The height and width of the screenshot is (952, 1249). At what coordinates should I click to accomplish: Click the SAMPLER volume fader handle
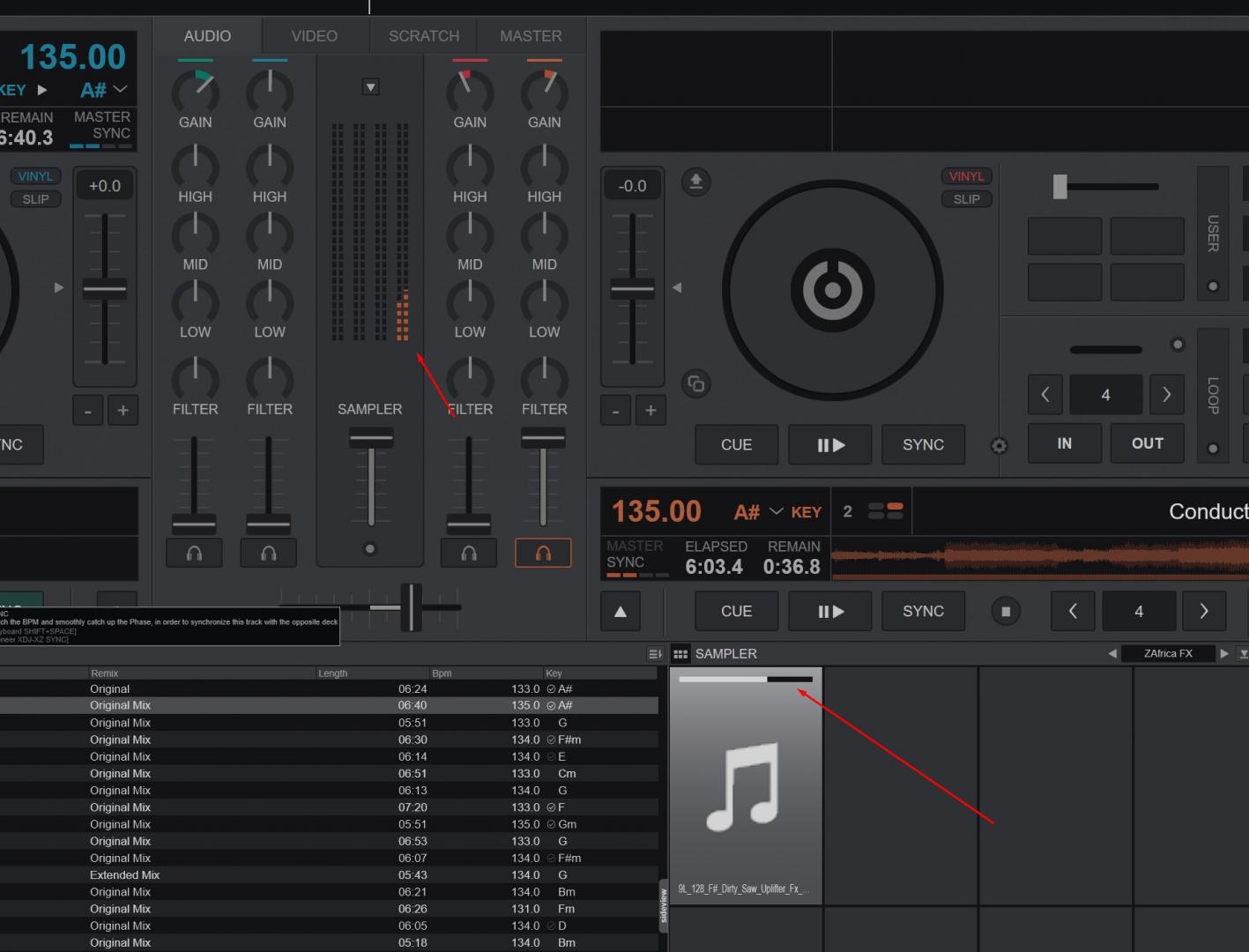pyautogui.click(x=371, y=438)
